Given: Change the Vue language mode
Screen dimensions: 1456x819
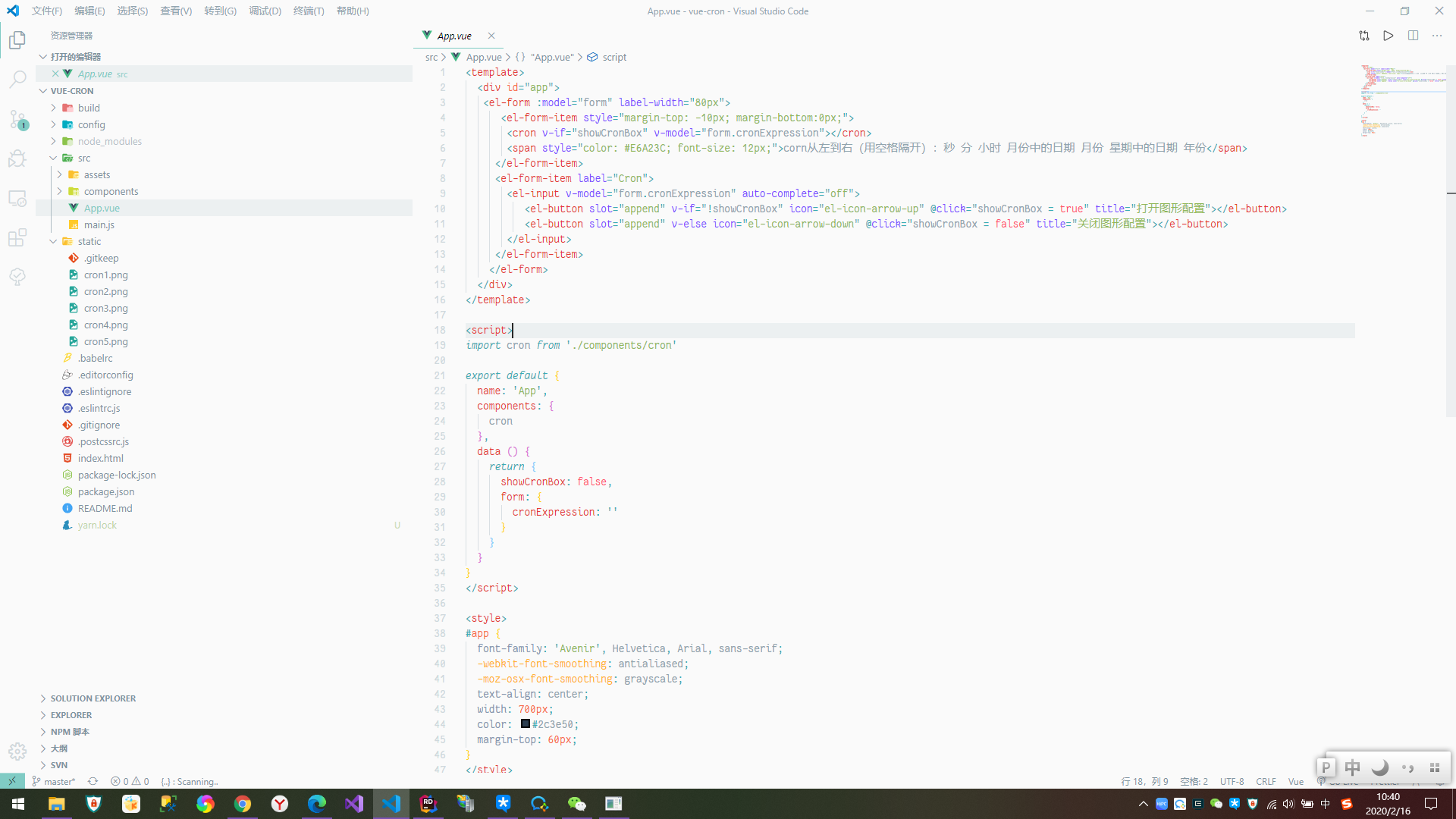Looking at the screenshot, I should tap(1296, 781).
